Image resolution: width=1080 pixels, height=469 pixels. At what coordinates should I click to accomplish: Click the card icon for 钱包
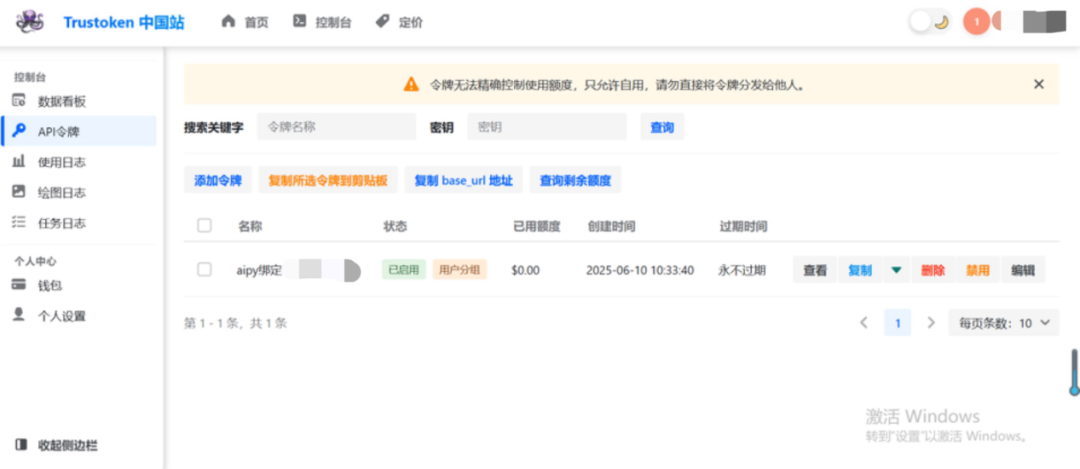19,285
